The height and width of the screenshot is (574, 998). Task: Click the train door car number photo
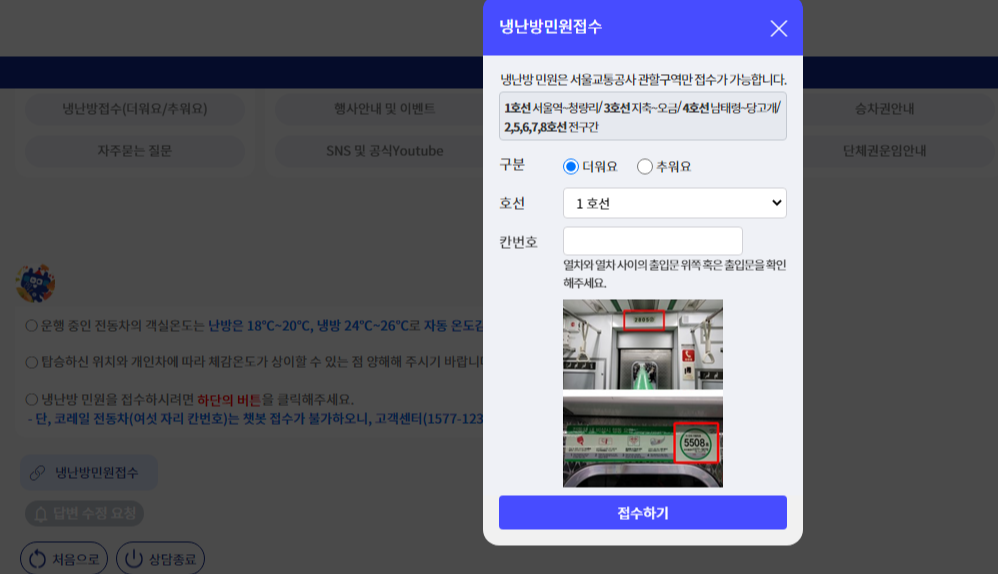coord(643,344)
